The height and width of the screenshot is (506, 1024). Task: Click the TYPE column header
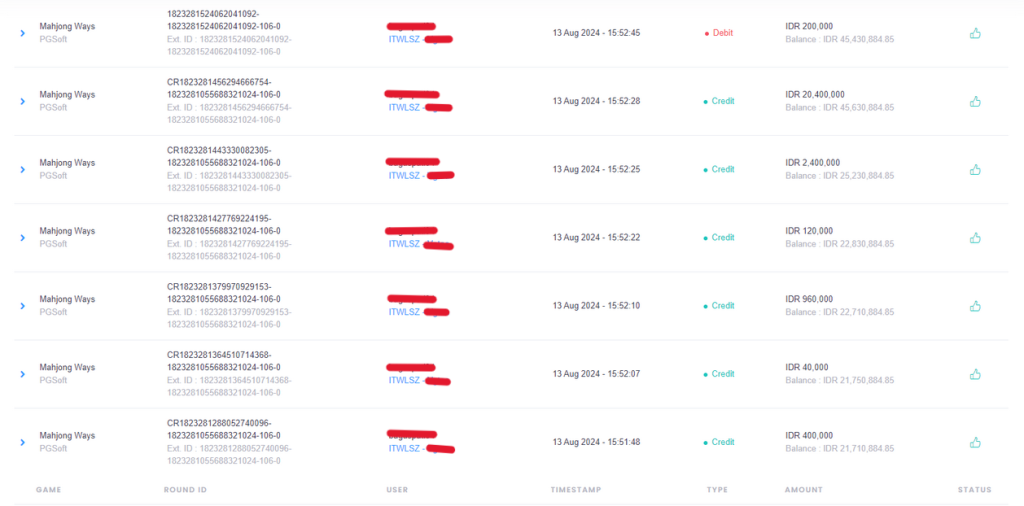(x=716, y=490)
